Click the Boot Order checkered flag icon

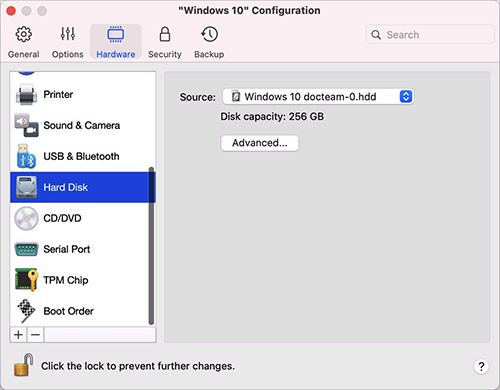pos(26,311)
